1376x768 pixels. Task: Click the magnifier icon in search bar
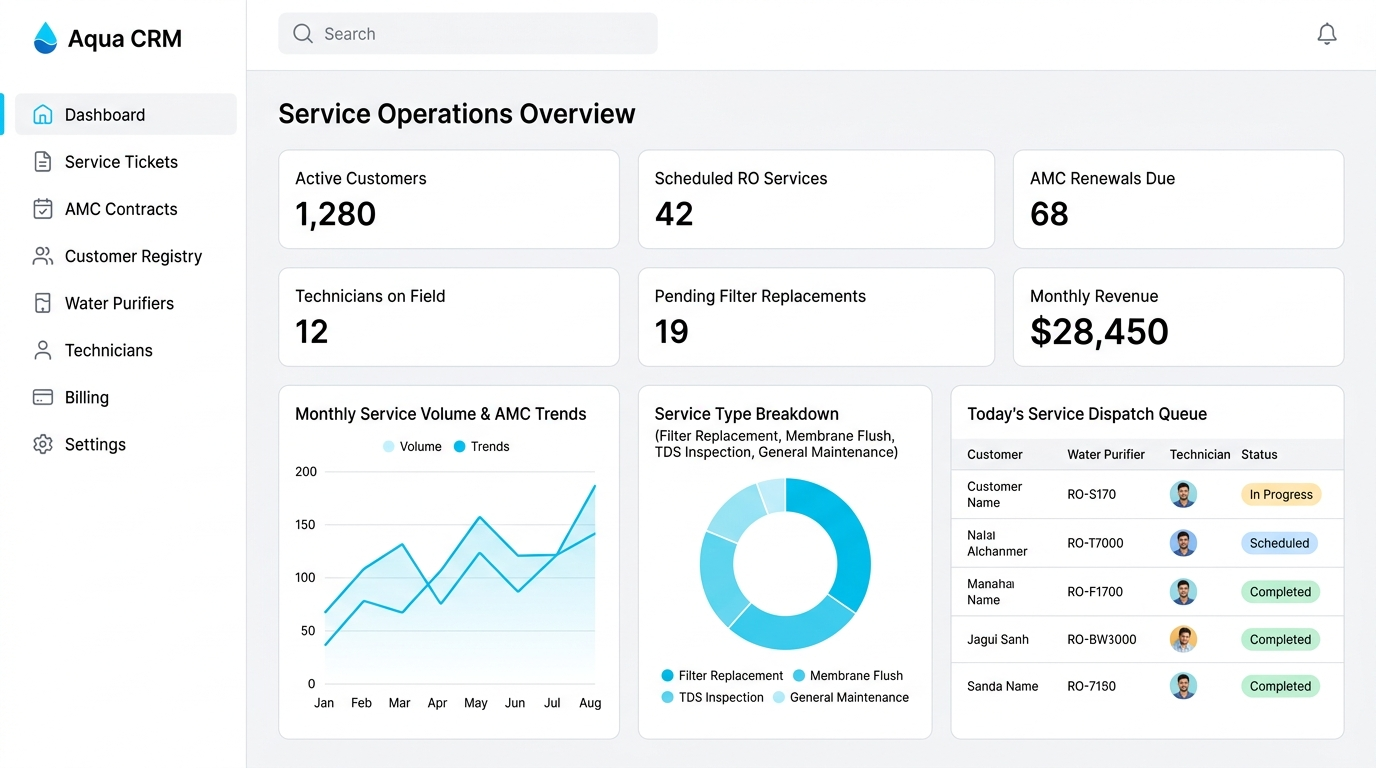pyautogui.click(x=303, y=34)
